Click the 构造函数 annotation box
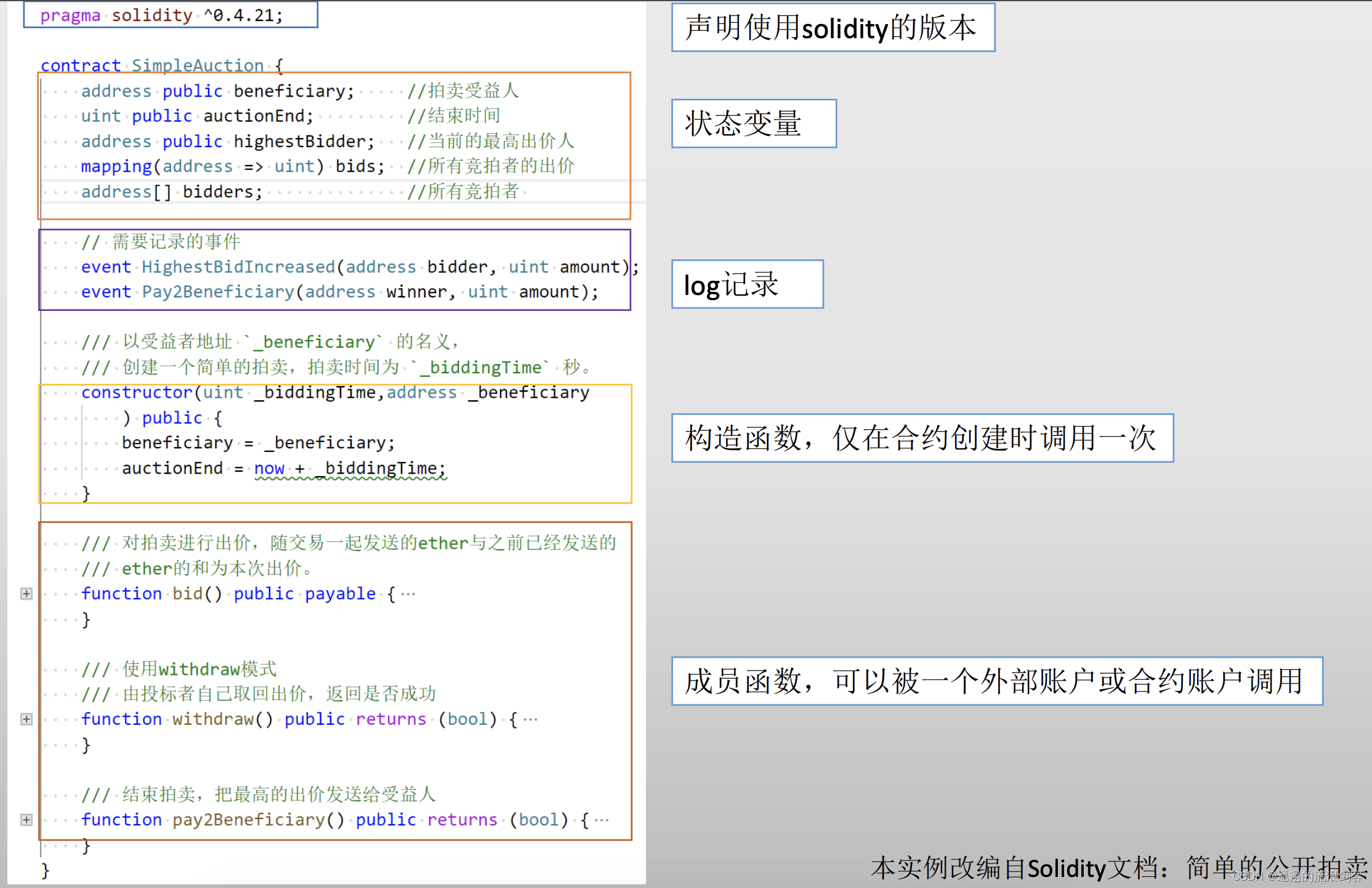The image size is (1372, 888). [921, 438]
